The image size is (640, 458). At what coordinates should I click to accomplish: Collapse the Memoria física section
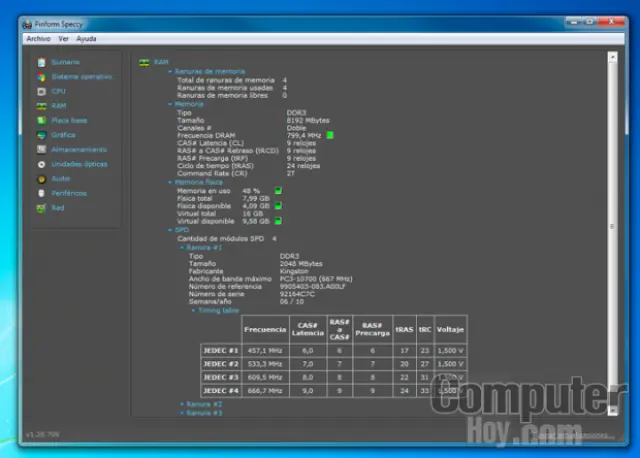pos(171,182)
